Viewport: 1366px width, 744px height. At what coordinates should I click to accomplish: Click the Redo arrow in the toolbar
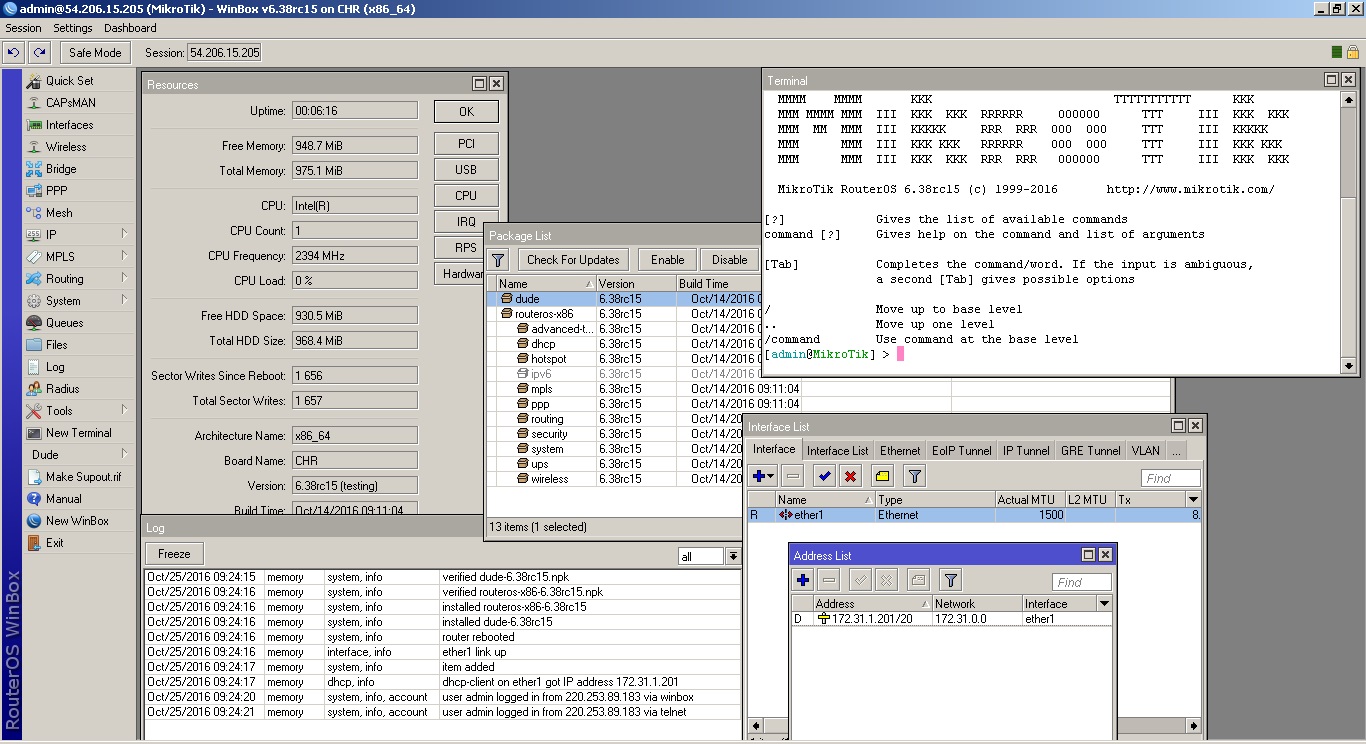pyautogui.click(x=39, y=53)
